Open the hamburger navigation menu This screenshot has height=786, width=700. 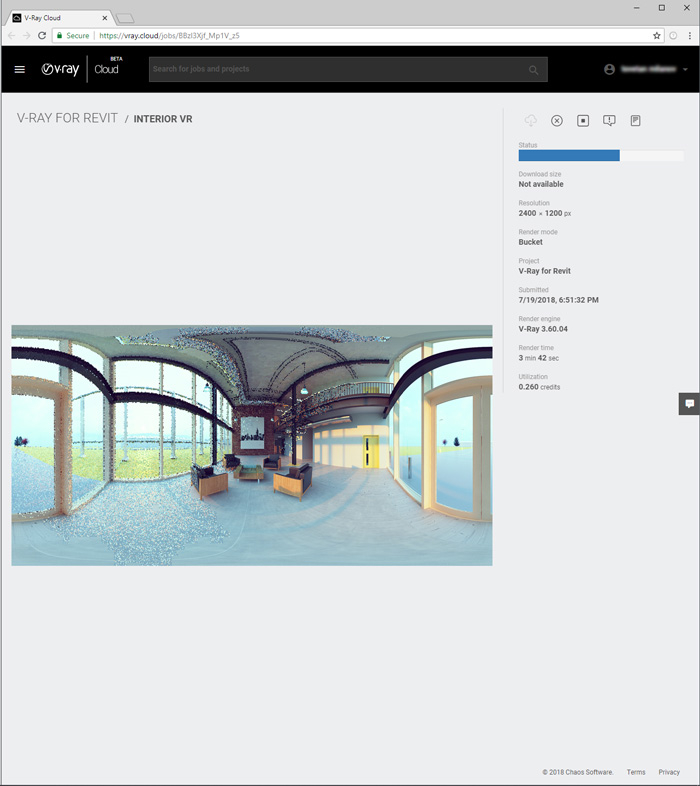19,69
